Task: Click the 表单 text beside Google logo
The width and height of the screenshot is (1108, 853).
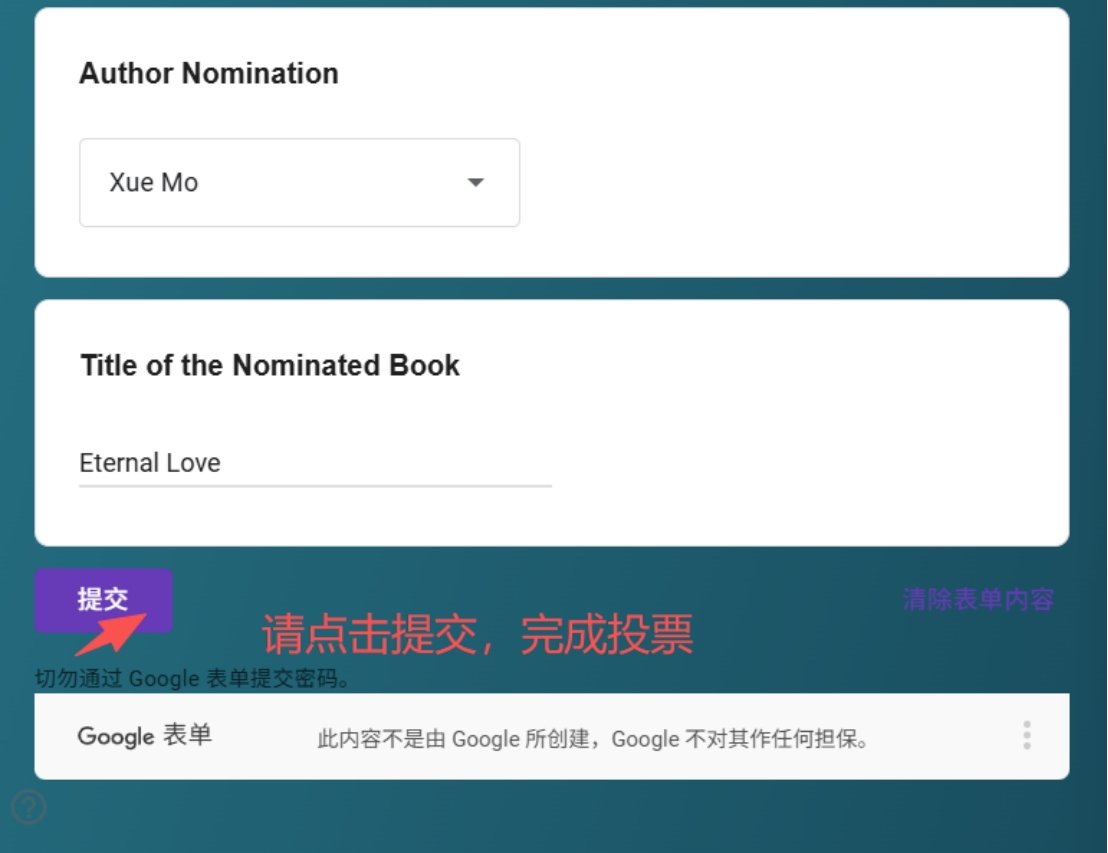Action: click(187, 736)
